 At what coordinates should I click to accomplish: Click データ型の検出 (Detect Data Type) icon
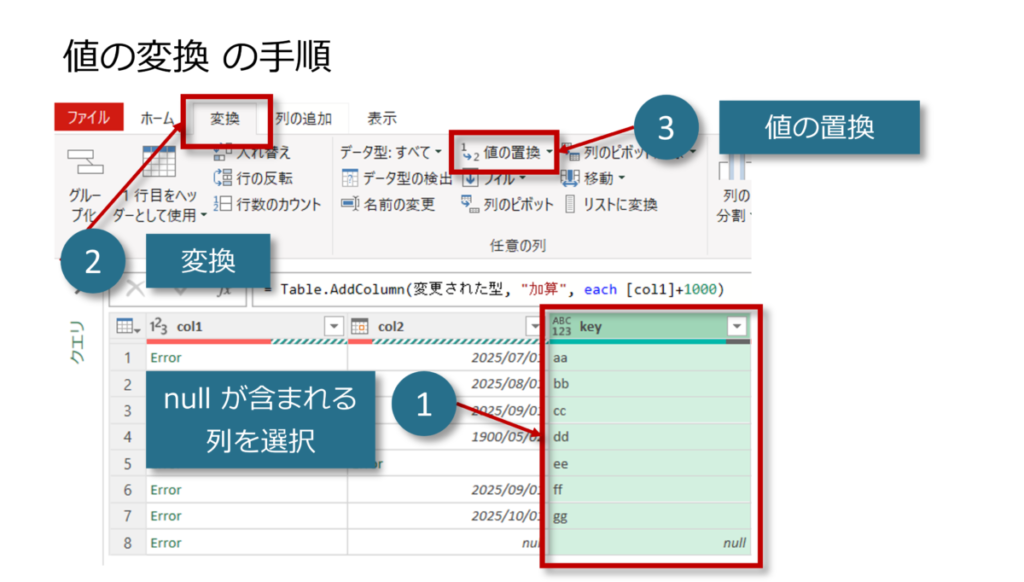pyautogui.click(x=350, y=178)
